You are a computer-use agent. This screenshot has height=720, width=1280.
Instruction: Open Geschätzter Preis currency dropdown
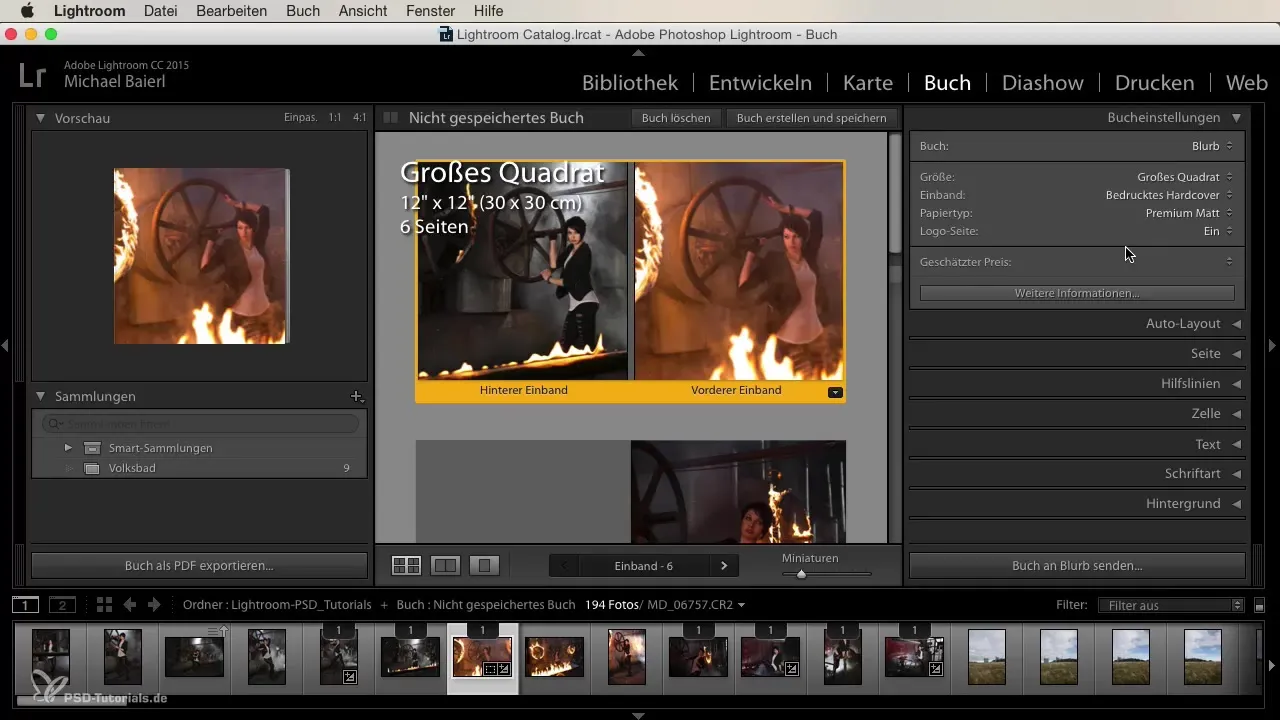click(1229, 262)
